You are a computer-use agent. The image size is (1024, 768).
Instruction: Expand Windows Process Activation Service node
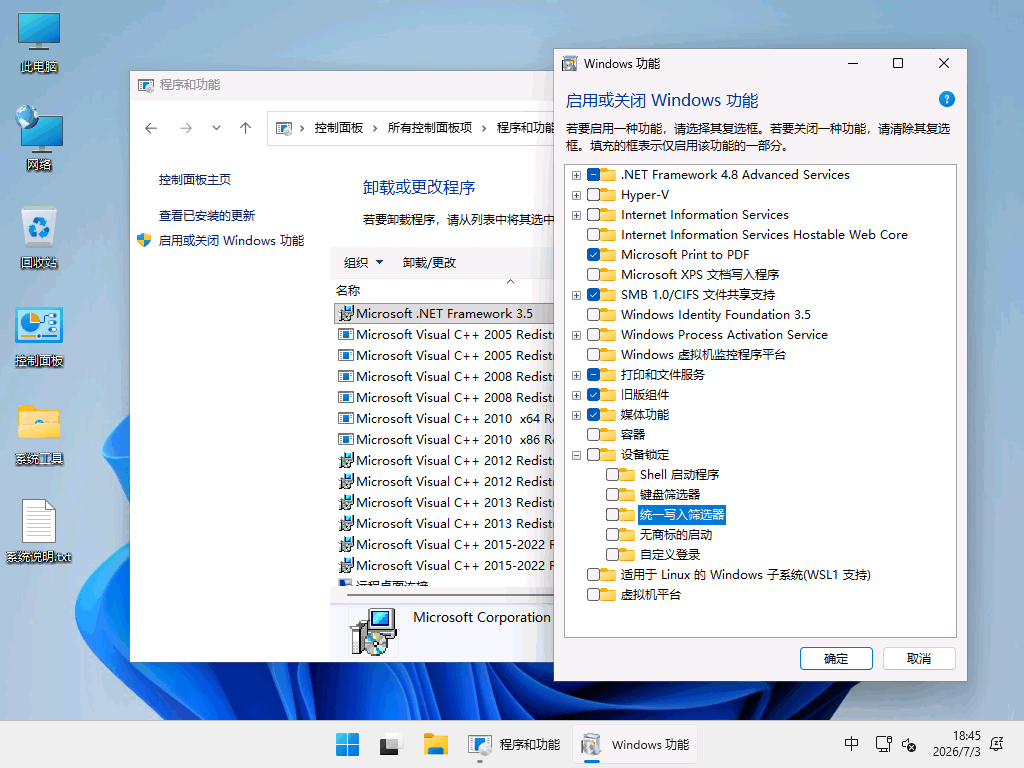point(576,335)
